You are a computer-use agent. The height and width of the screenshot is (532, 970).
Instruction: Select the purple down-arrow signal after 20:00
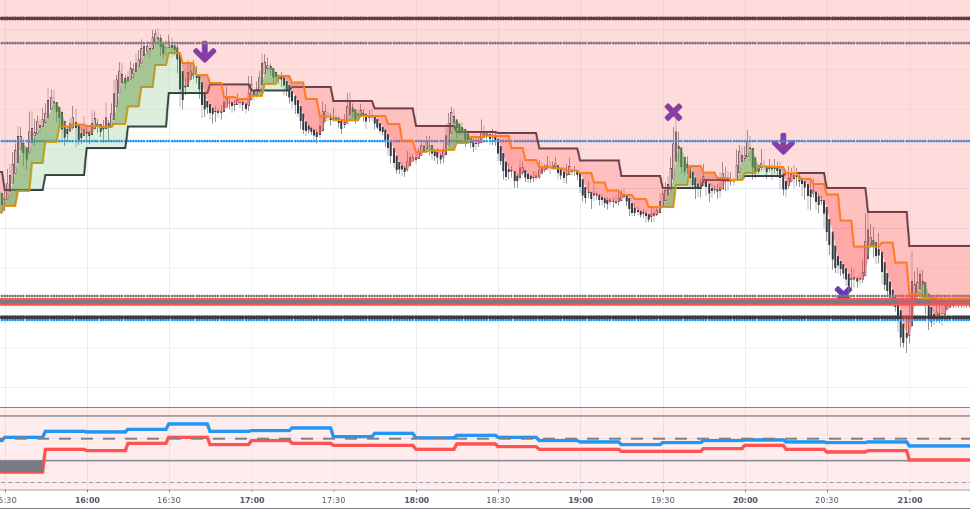click(783, 144)
